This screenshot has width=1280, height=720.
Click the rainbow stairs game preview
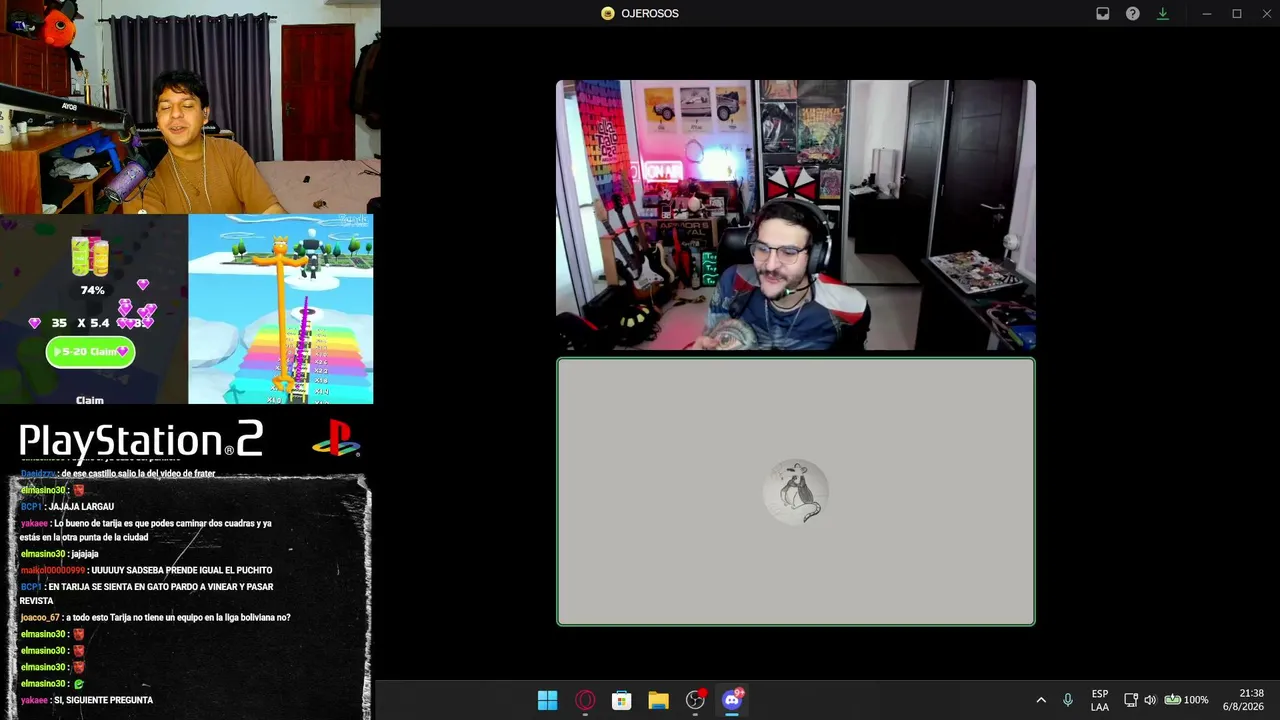[281, 309]
